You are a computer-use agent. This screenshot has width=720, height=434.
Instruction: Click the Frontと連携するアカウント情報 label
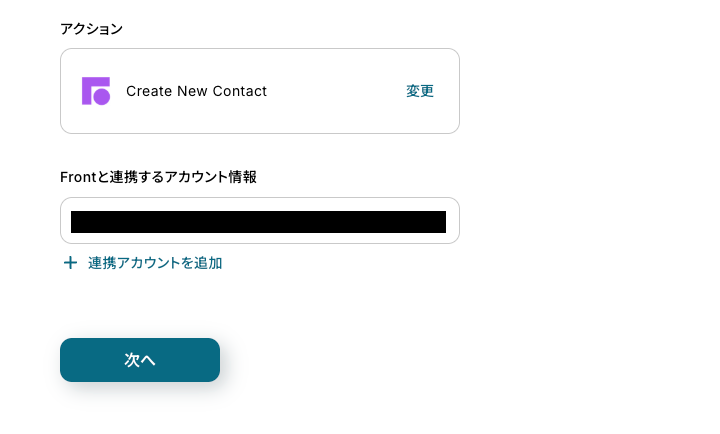pyautogui.click(x=158, y=176)
